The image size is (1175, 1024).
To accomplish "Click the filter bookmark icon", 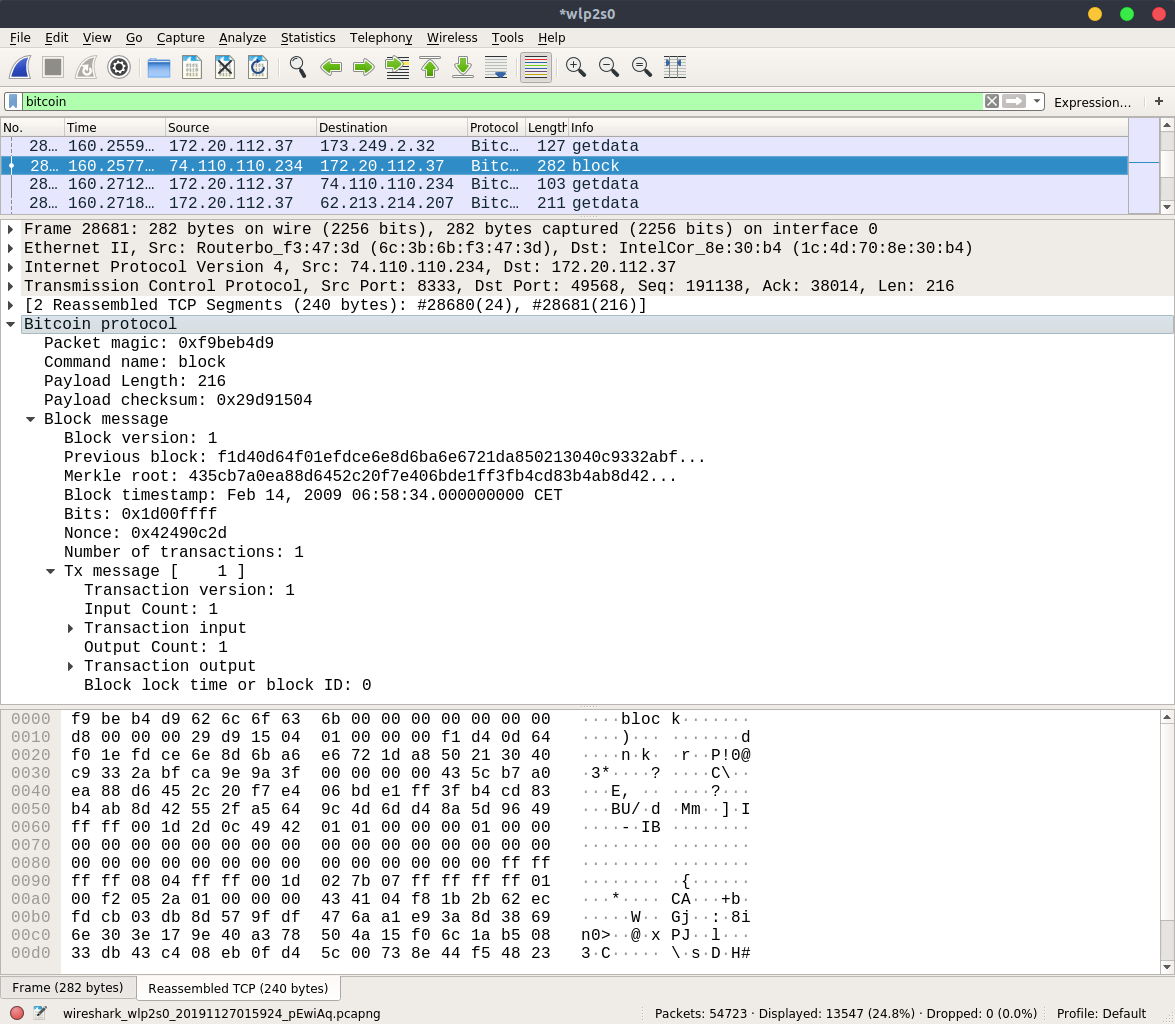I will pyautogui.click(x=13, y=101).
